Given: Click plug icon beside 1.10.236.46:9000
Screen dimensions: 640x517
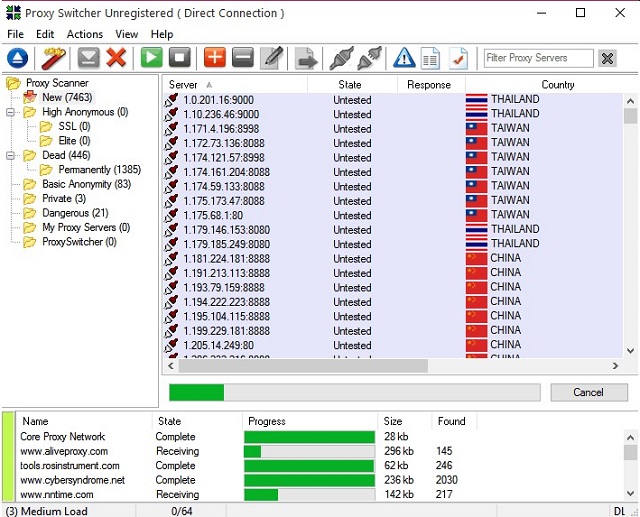Looking at the screenshot, I should 171,114.
